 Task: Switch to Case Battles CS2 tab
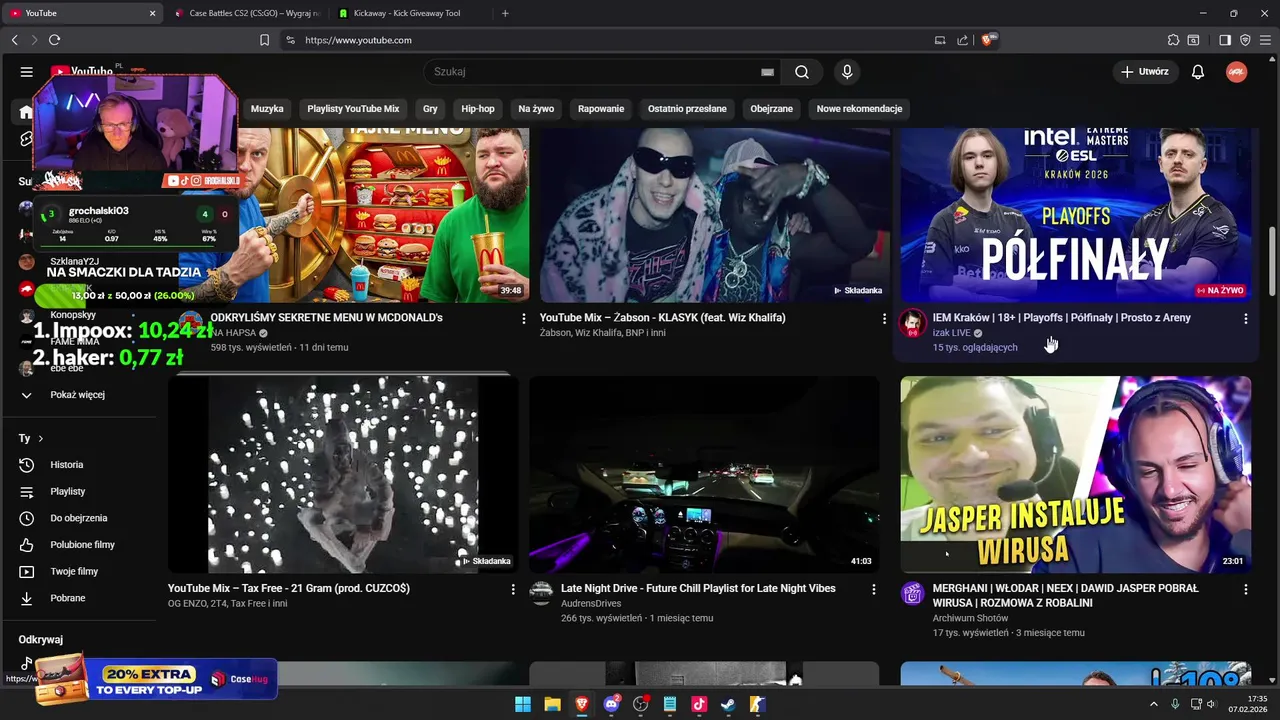[x=246, y=13]
